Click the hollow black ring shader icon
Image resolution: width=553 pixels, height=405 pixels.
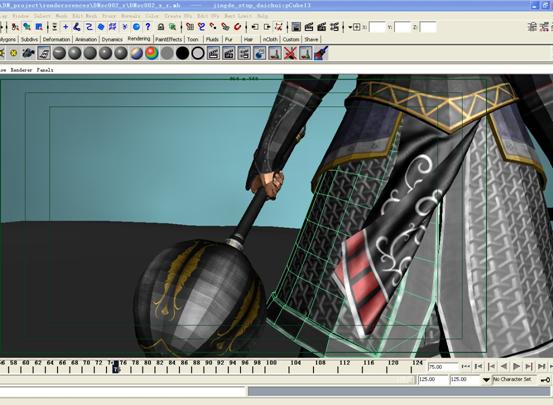[x=198, y=53]
